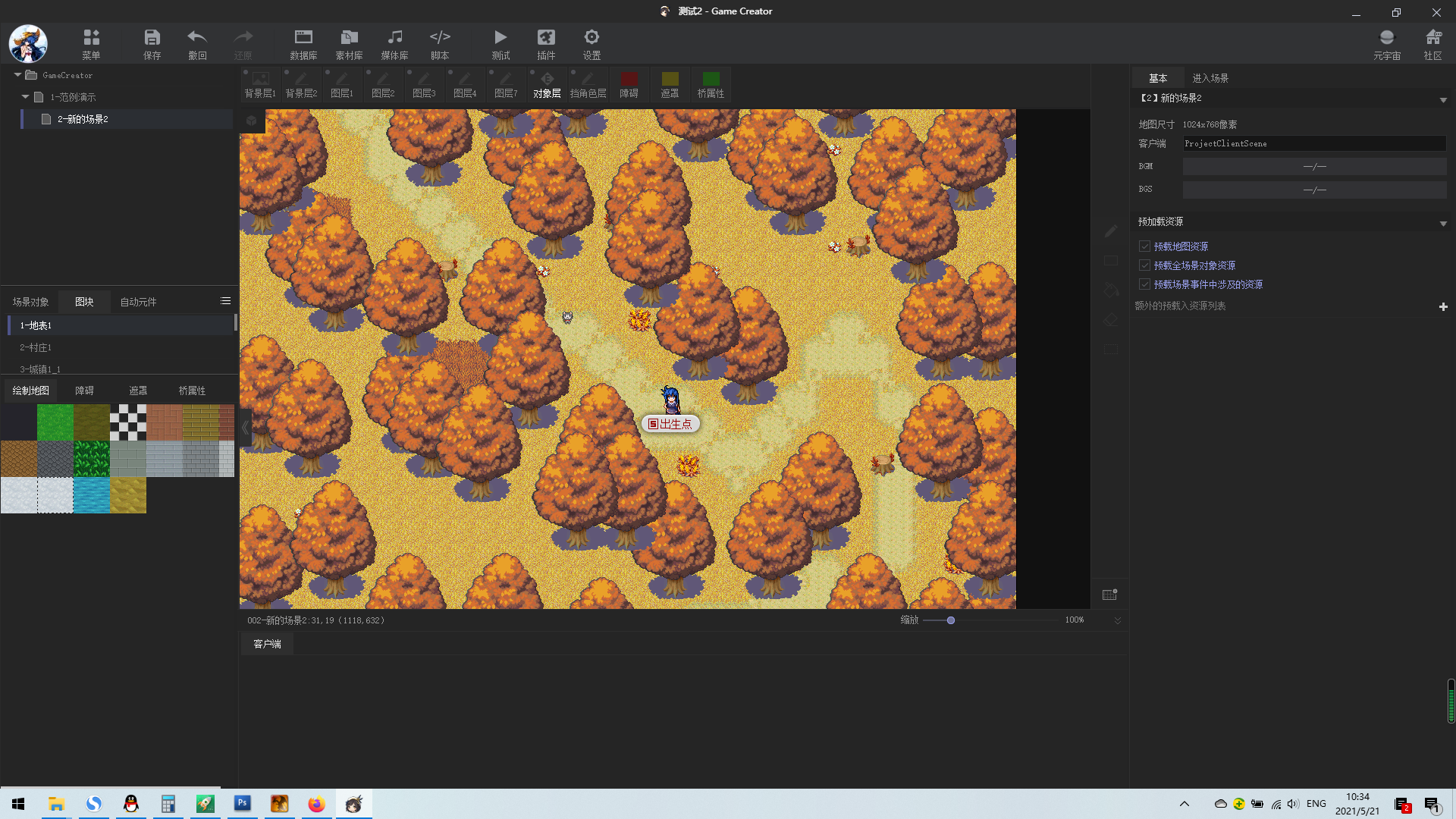
Task: Toggle 预载场景事件中涉及的资源 checkbox
Action: [1144, 284]
